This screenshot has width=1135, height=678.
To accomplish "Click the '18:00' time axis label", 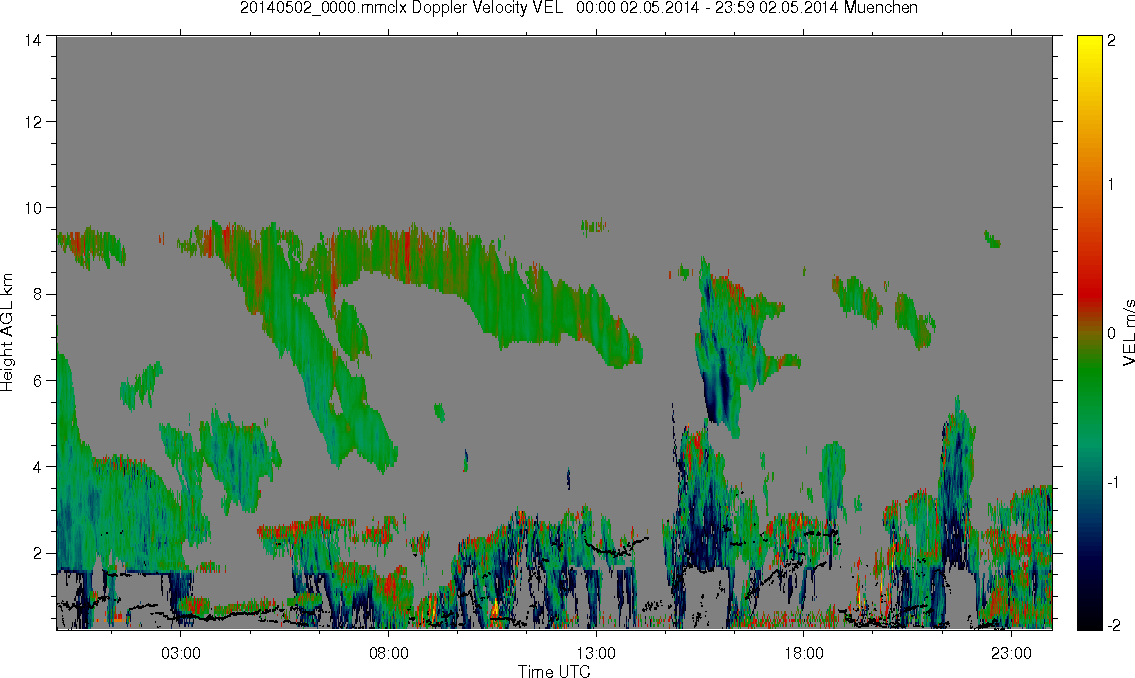I will click(x=804, y=653).
